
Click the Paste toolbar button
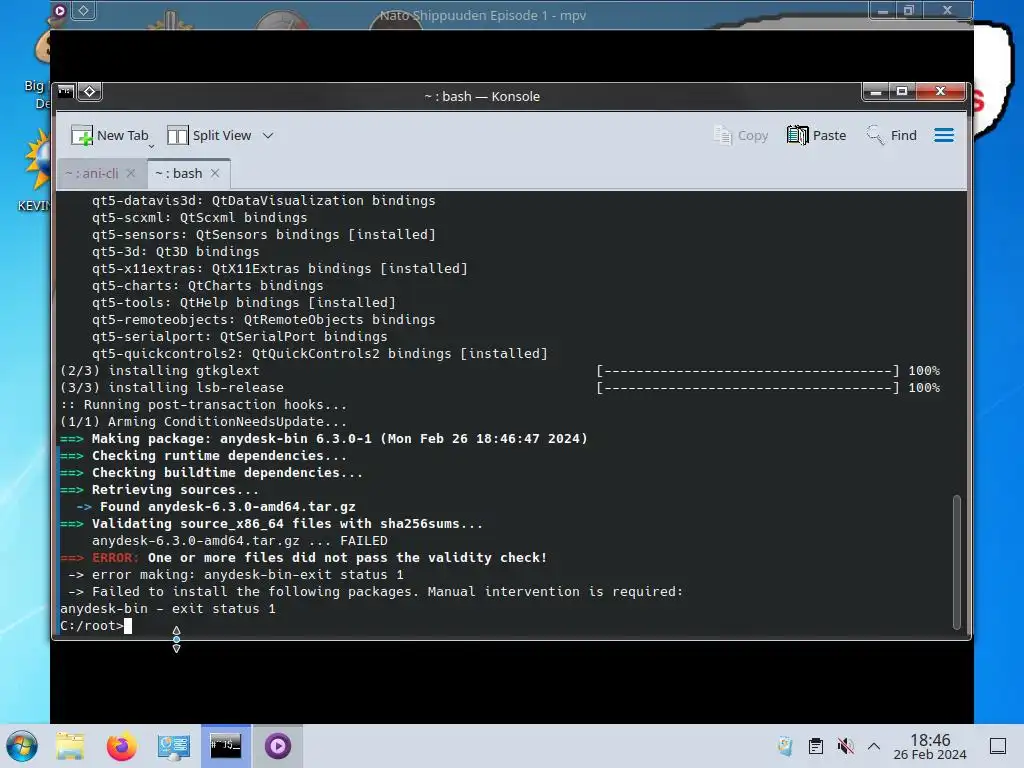click(x=816, y=135)
